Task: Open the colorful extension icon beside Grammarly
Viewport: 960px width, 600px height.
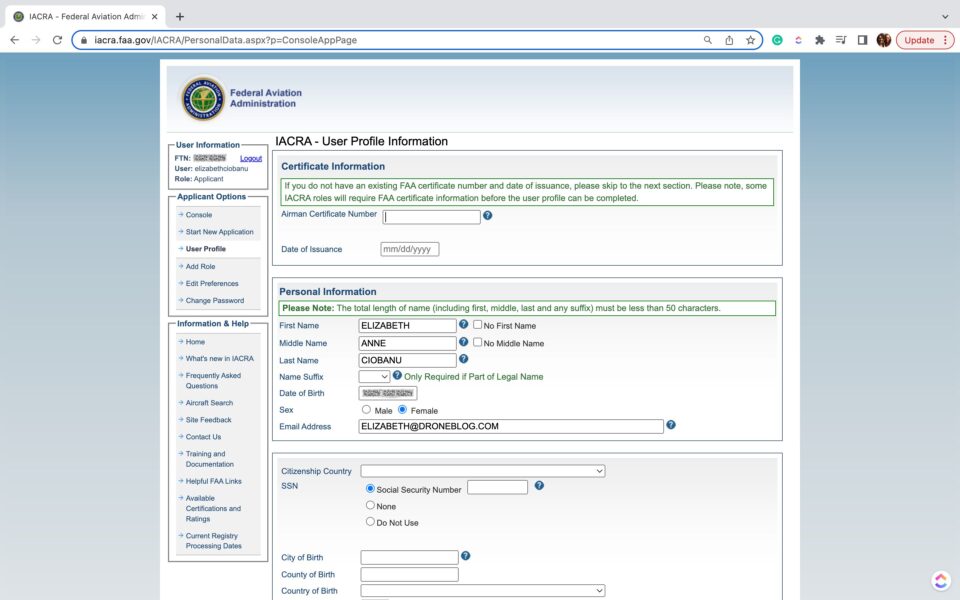Action: (798, 40)
